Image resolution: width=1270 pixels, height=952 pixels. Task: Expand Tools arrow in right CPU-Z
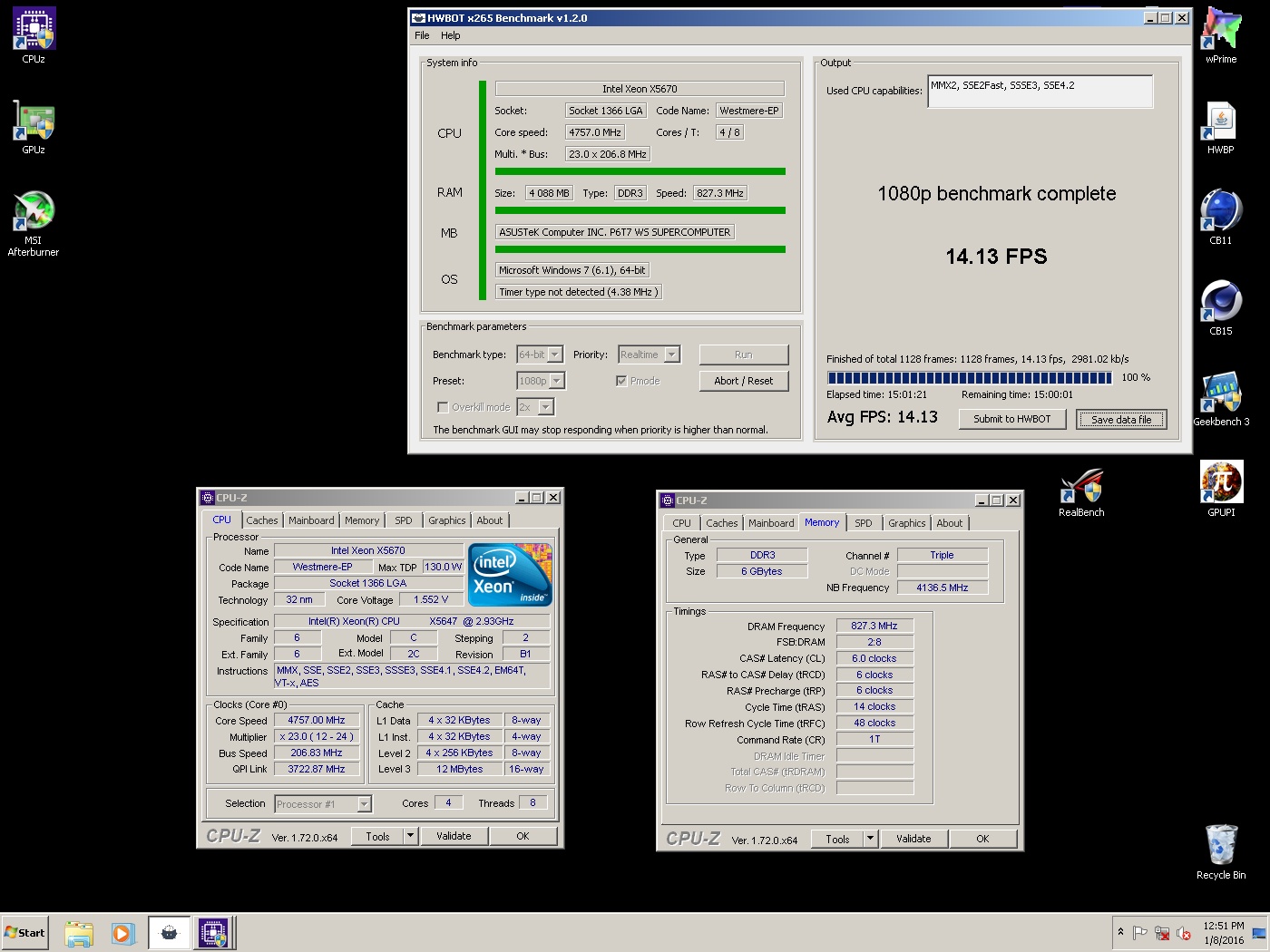[x=870, y=839]
